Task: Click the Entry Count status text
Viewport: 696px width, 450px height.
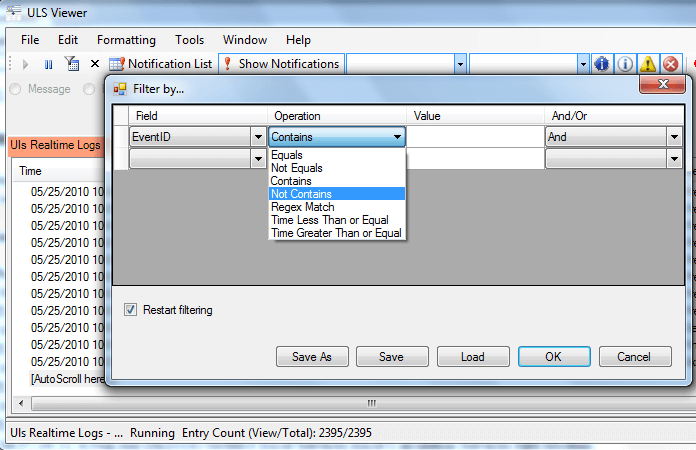Action: coord(277,433)
